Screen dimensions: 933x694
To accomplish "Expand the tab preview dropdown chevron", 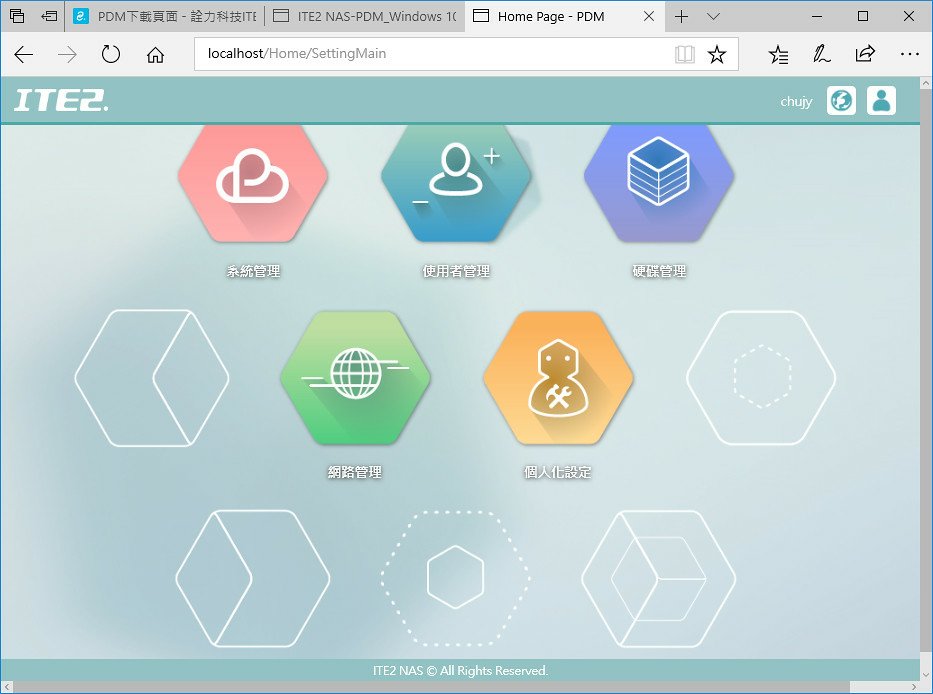I will tap(713, 17).
